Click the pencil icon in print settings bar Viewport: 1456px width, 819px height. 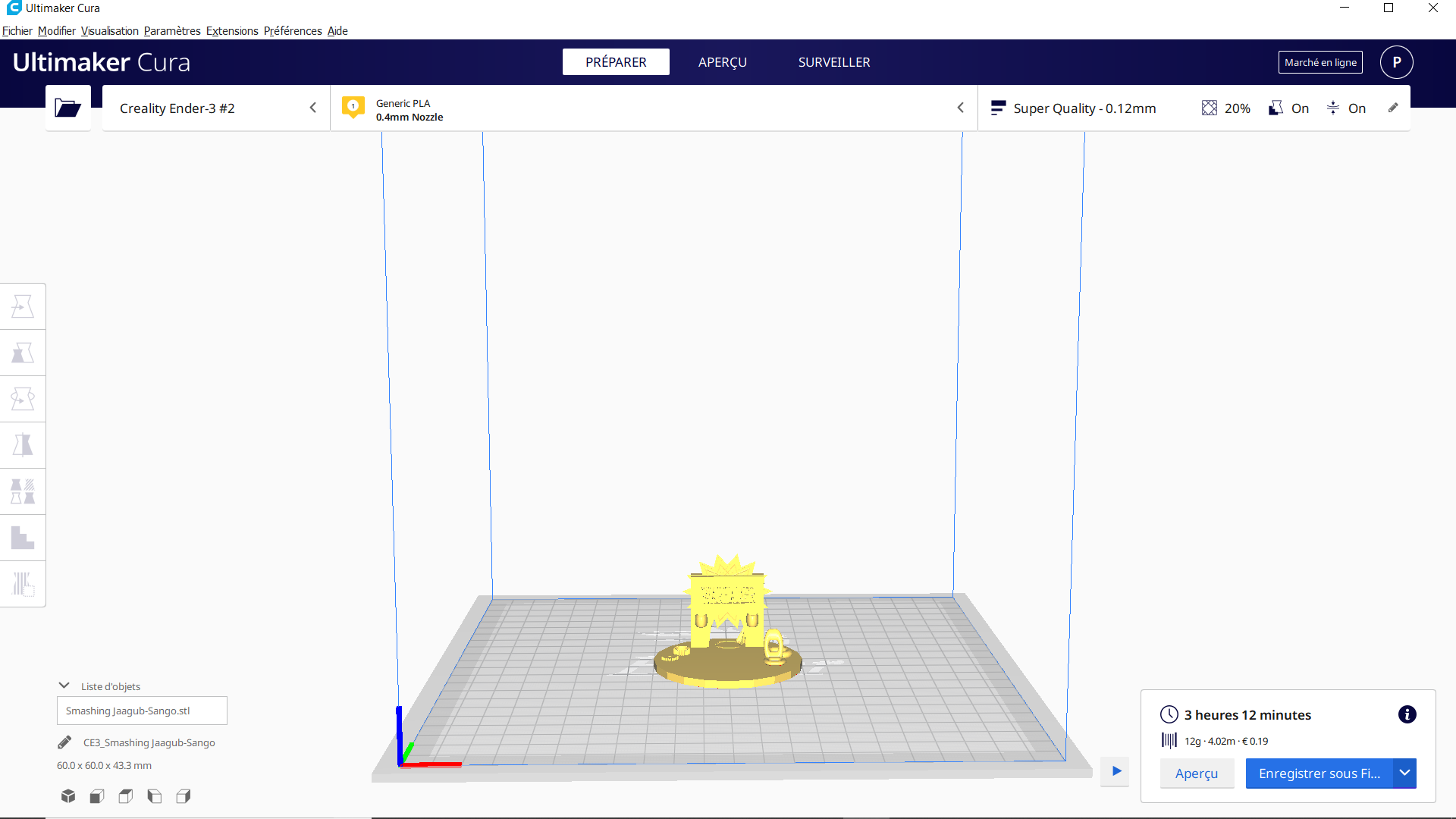(x=1393, y=108)
